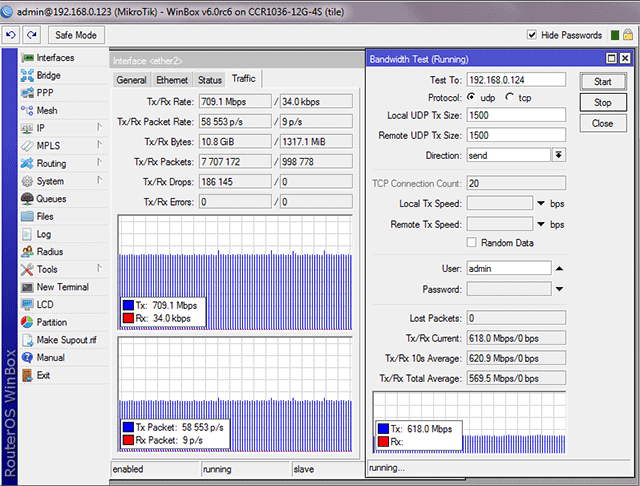Click the Bandwidth Test Tx graph

pyautogui.click(x=469, y=422)
